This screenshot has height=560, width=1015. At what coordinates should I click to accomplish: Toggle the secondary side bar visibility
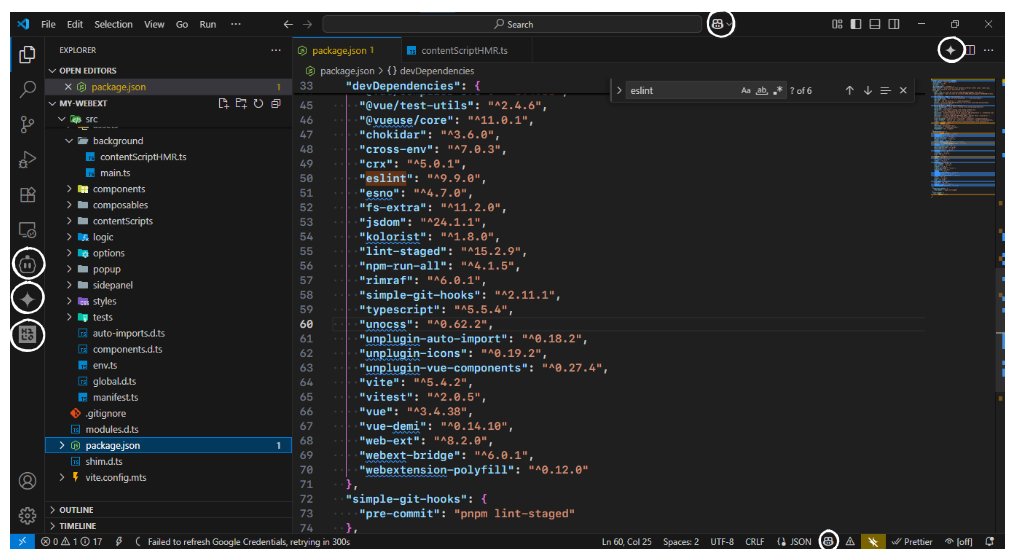894,24
